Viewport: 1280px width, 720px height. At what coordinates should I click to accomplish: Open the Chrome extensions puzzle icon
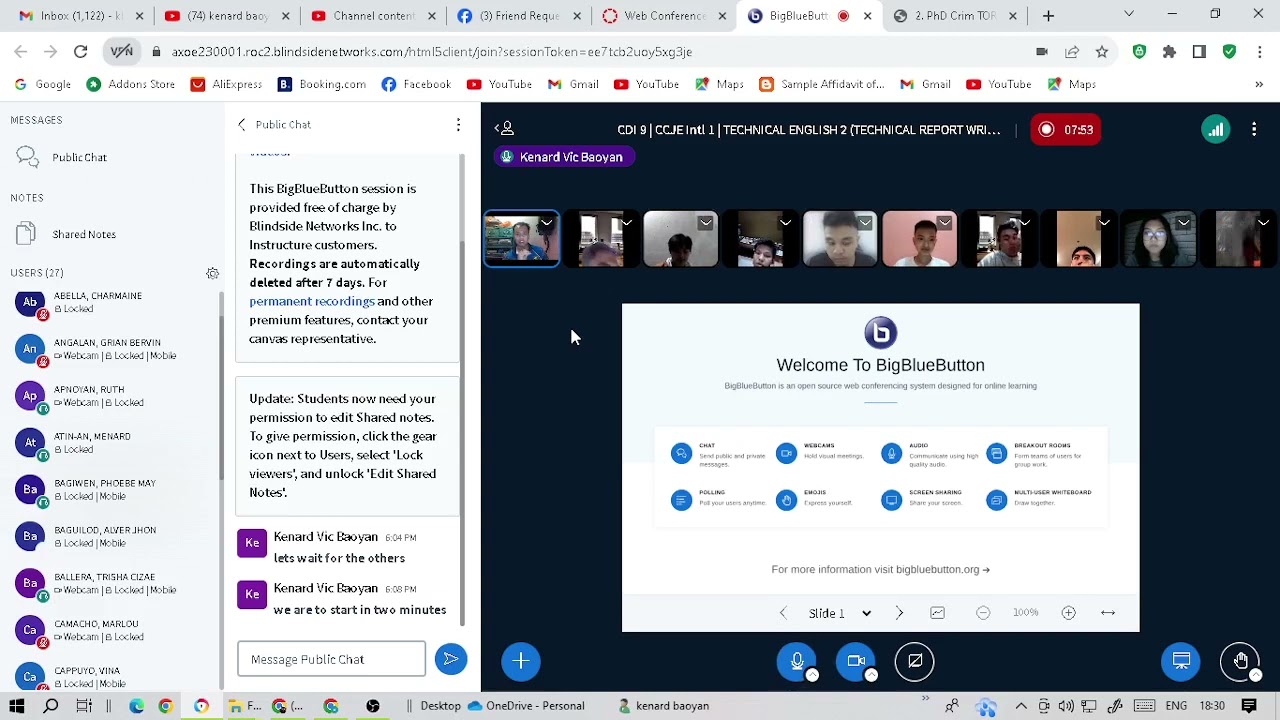tap(1169, 52)
